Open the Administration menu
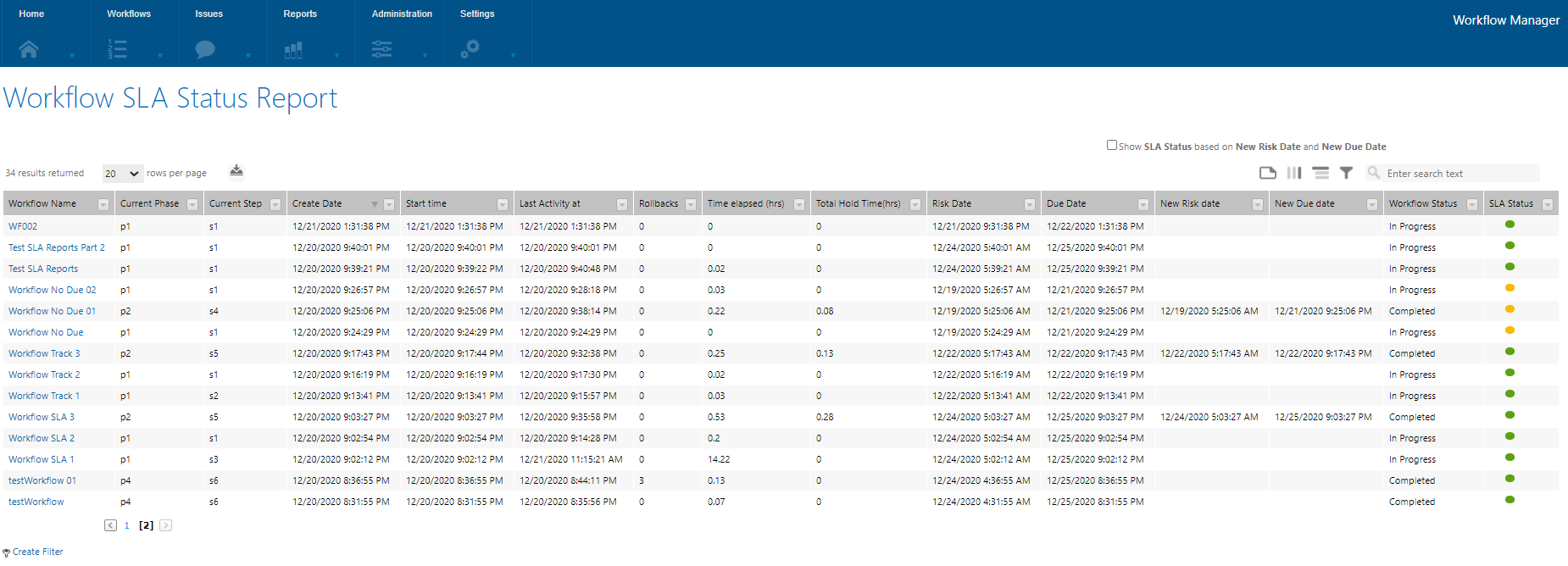Screen dimensions: 1568x566 click(402, 14)
